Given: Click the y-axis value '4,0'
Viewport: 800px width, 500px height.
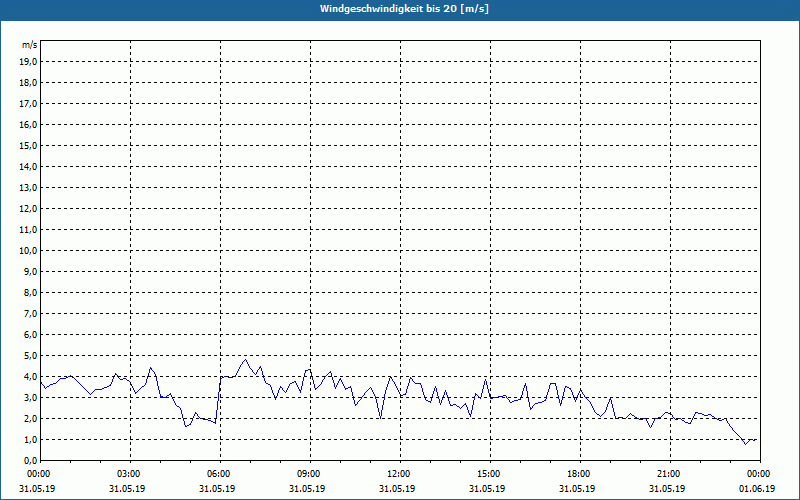Looking at the screenshot, I should [x=30, y=377].
